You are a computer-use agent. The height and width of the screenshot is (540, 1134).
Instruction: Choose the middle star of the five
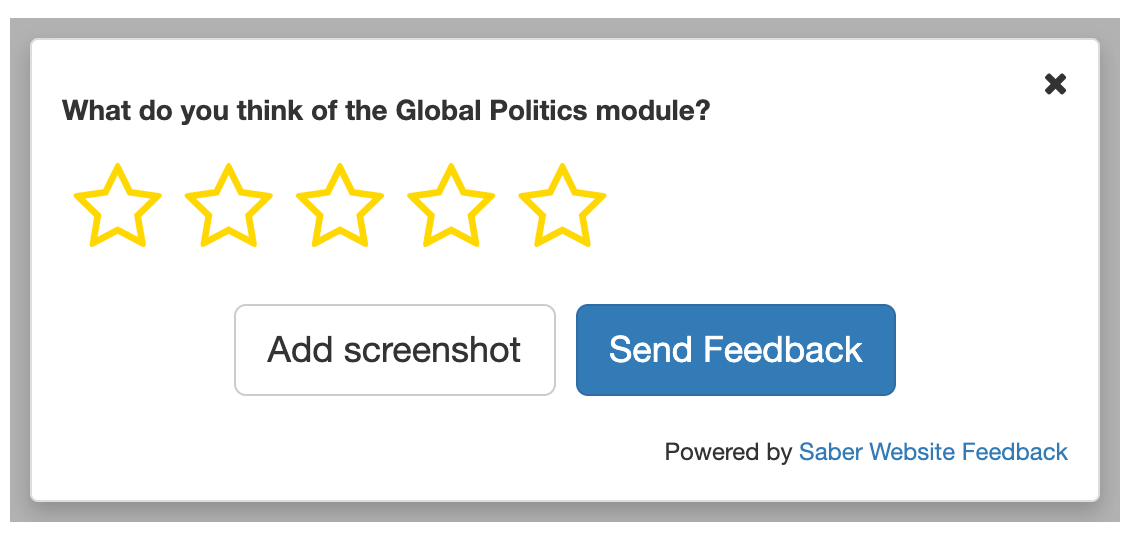[340, 207]
